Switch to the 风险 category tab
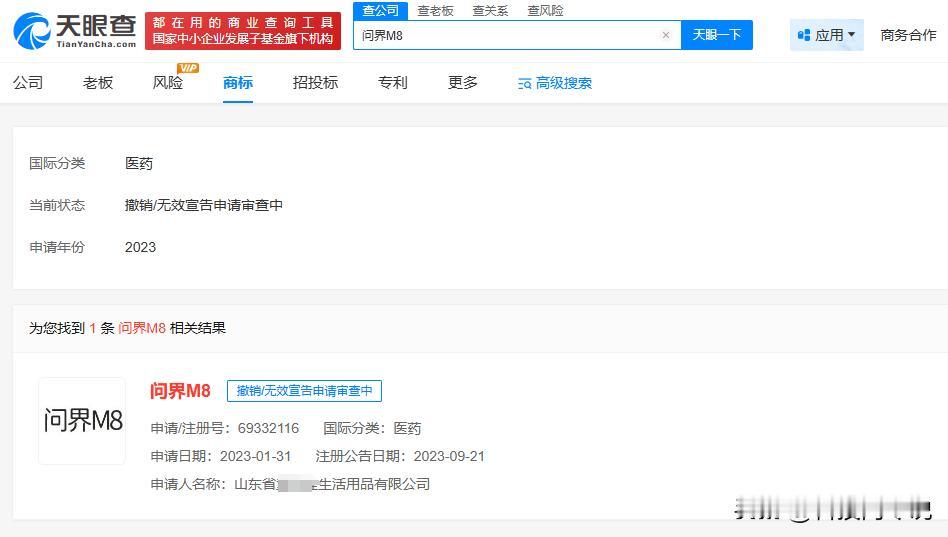Screen dimensions: 948x537 (x=167, y=82)
